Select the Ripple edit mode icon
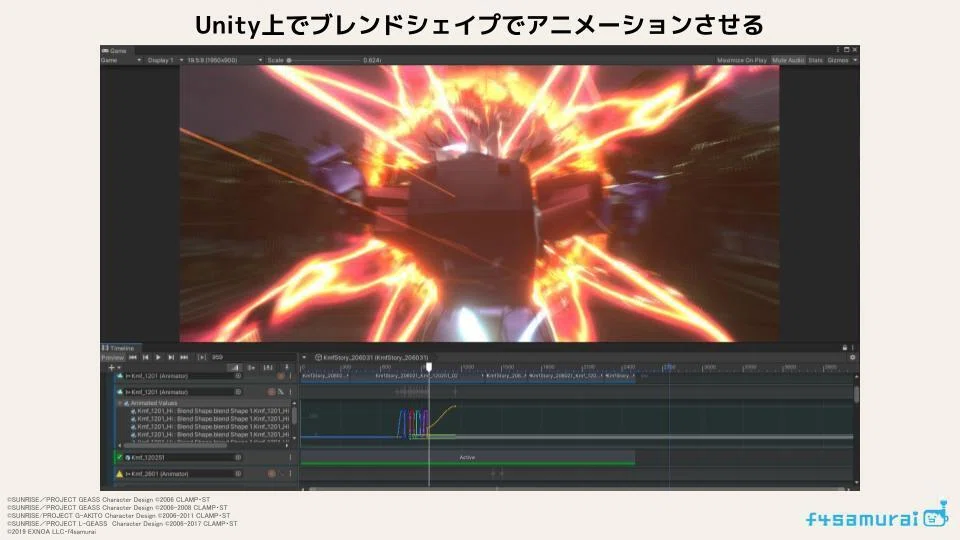The image size is (960, 540). pos(251,367)
